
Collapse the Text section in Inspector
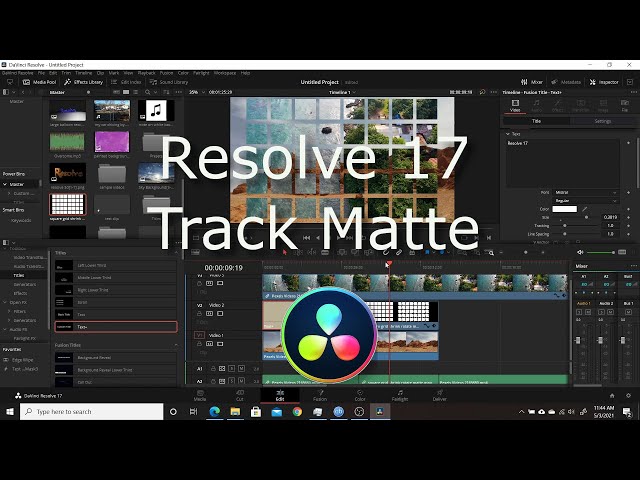pos(508,134)
